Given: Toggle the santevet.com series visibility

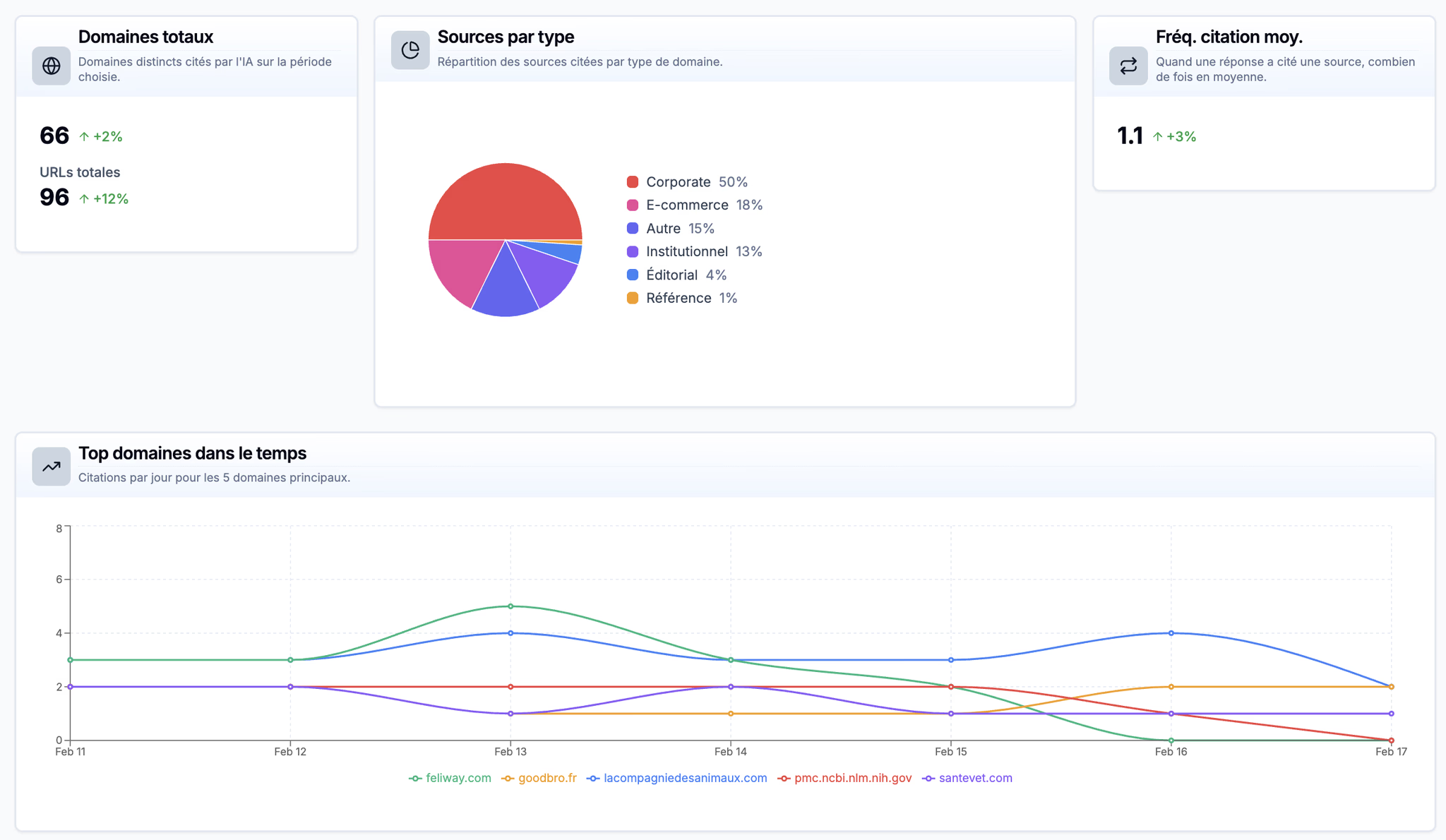Looking at the screenshot, I should (975, 778).
